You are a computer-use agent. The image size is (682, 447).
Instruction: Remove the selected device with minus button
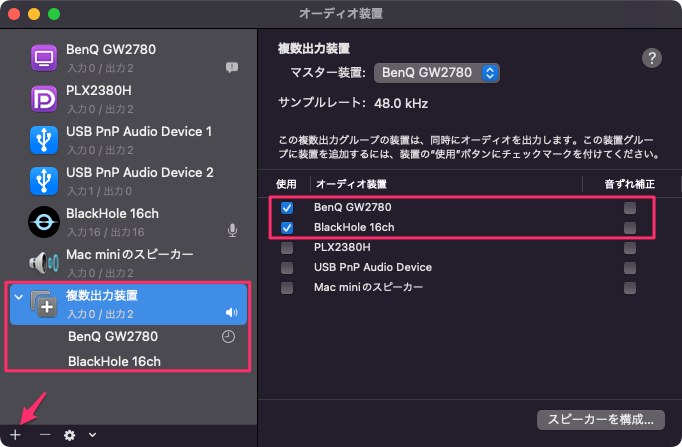[x=45, y=435]
